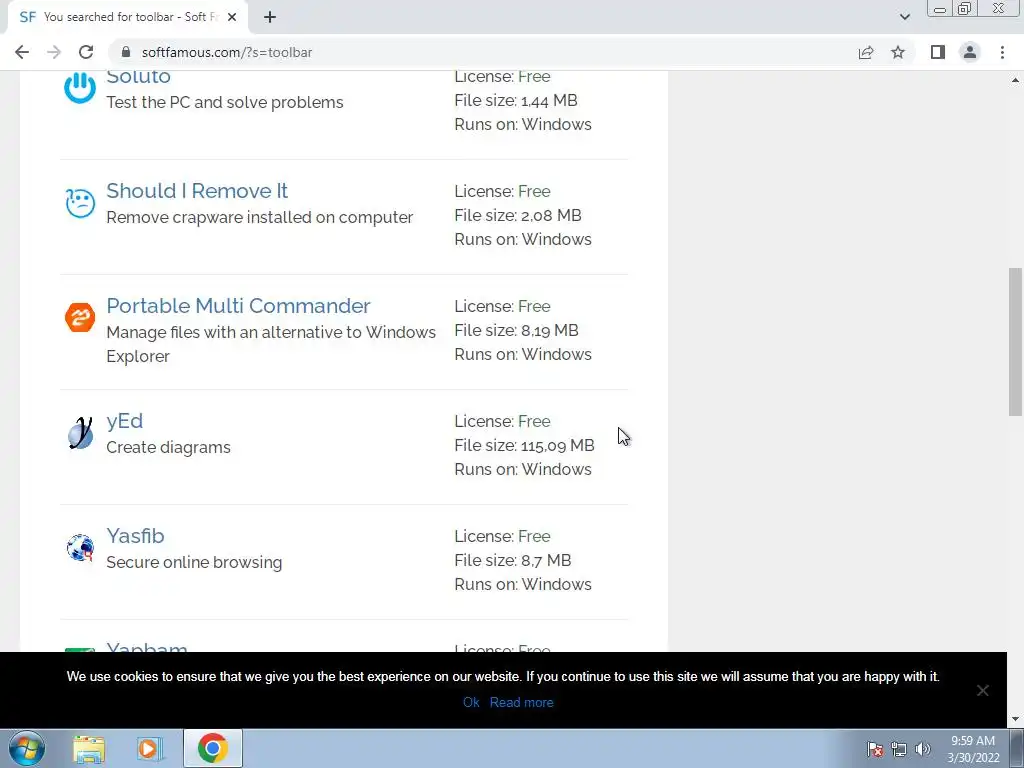
Task: Click 'Secure online browsing' description text
Action: 194,562
